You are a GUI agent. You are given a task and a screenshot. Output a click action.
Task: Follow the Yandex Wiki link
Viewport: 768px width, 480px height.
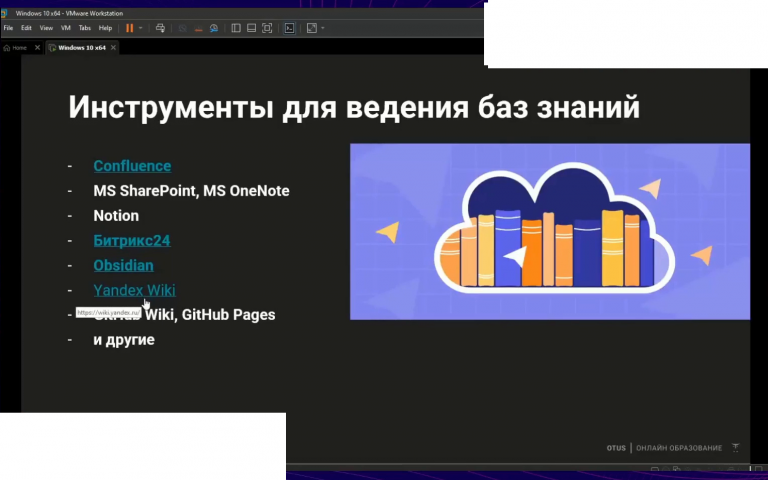click(x=134, y=290)
